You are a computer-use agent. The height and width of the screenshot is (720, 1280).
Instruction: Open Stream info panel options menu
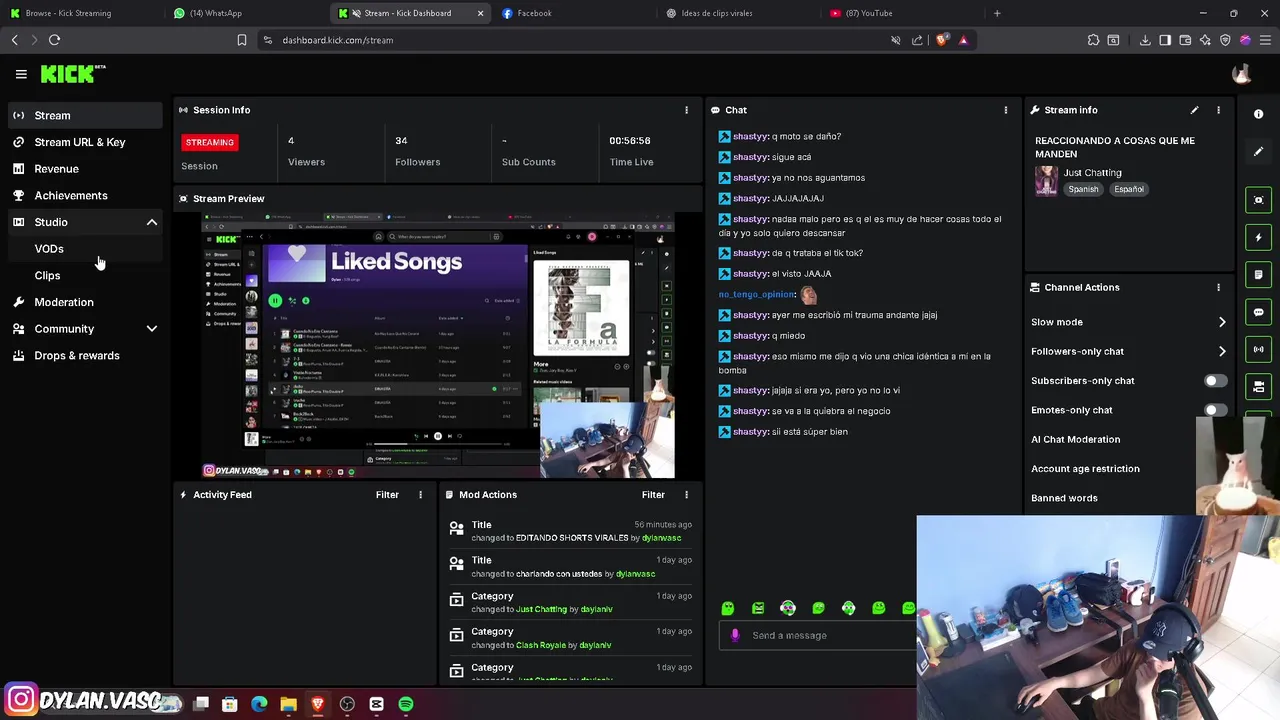[x=1218, y=110]
